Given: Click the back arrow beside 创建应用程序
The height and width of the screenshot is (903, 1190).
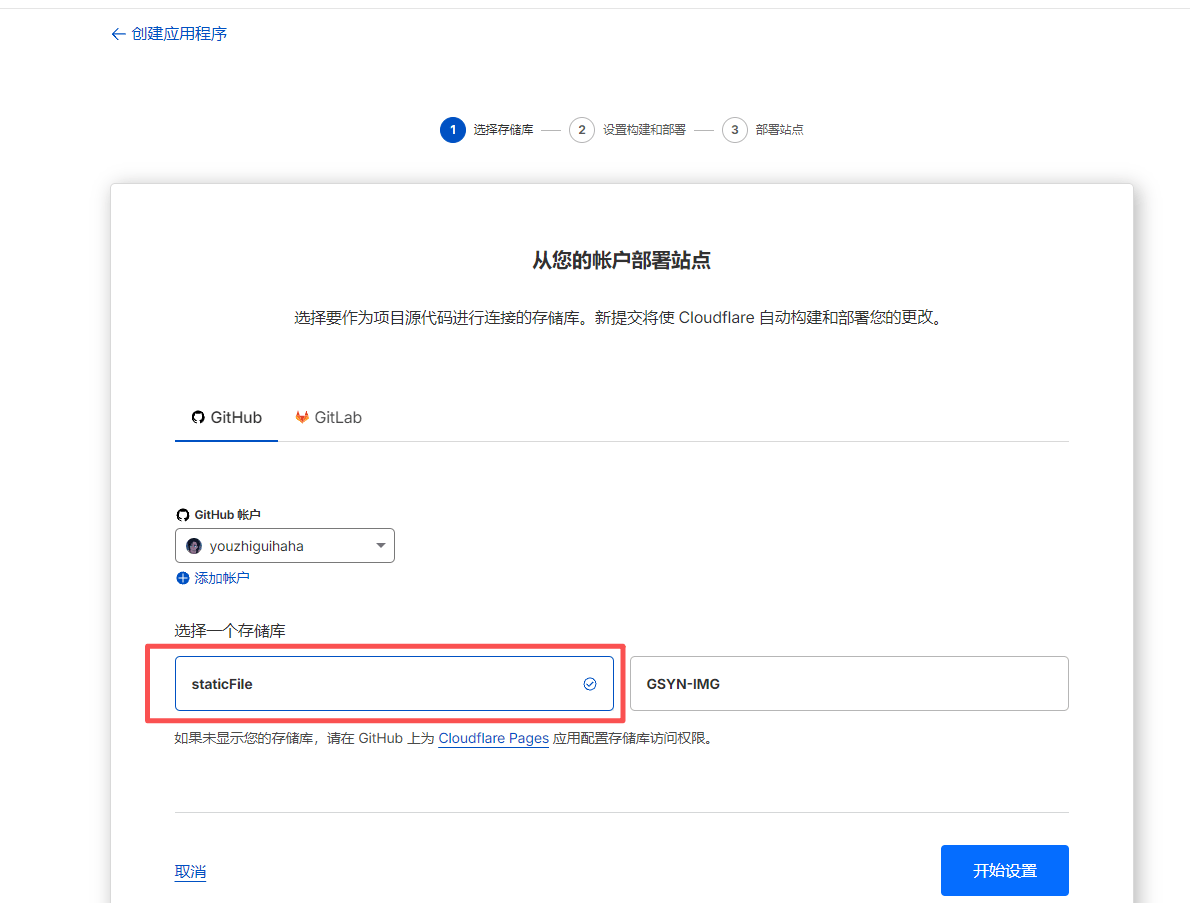Looking at the screenshot, I should pyautogui.click(x=118, y=33).
